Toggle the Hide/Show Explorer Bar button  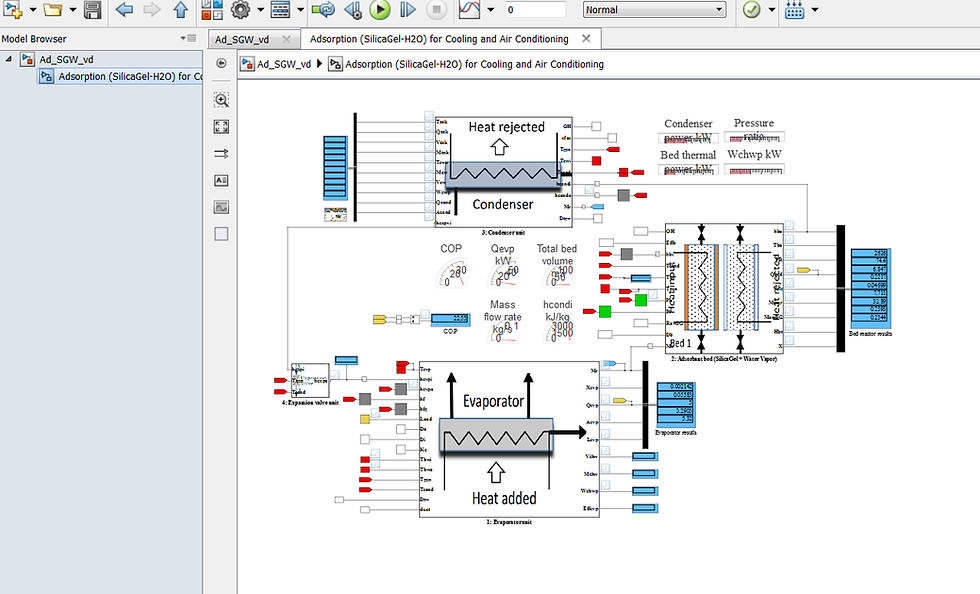click(221, 63)
